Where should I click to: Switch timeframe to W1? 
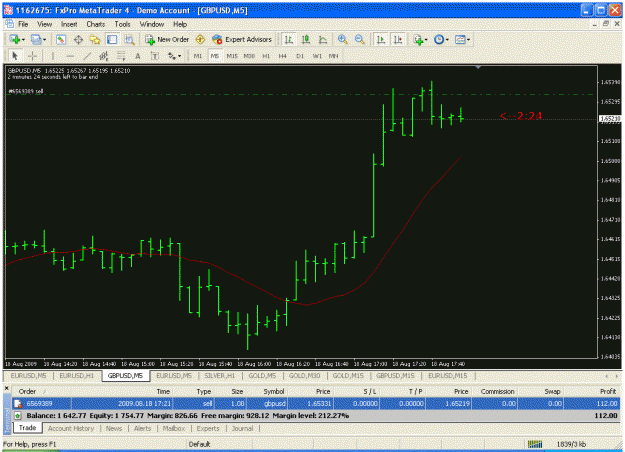(x=317, y=56)
